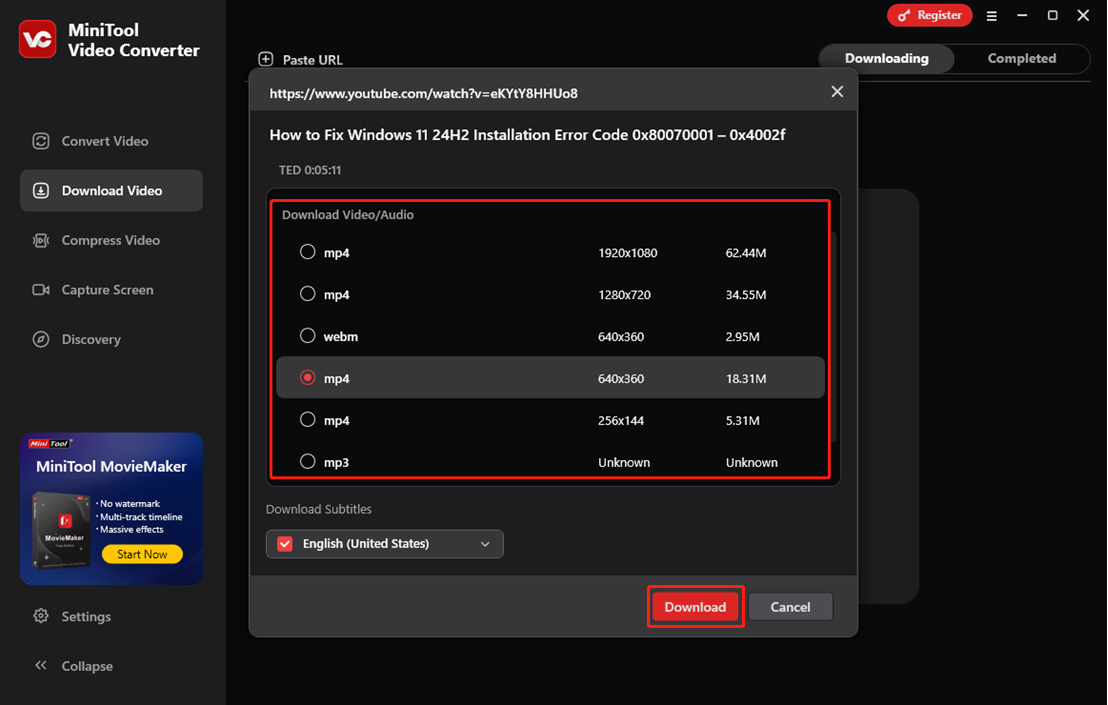Click the Discovery compass icon

tap(41, 339)
